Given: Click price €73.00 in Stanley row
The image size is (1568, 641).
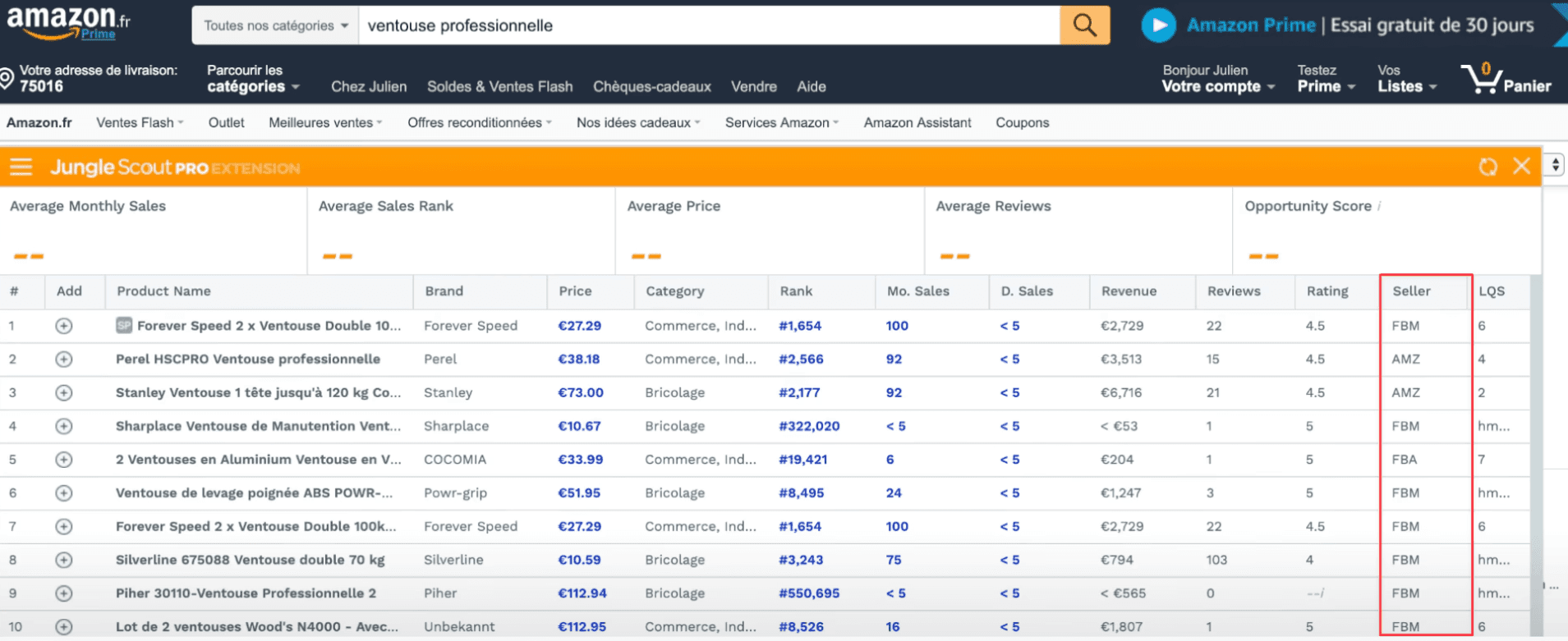Looking at the screenshot, I should [581, 393].
